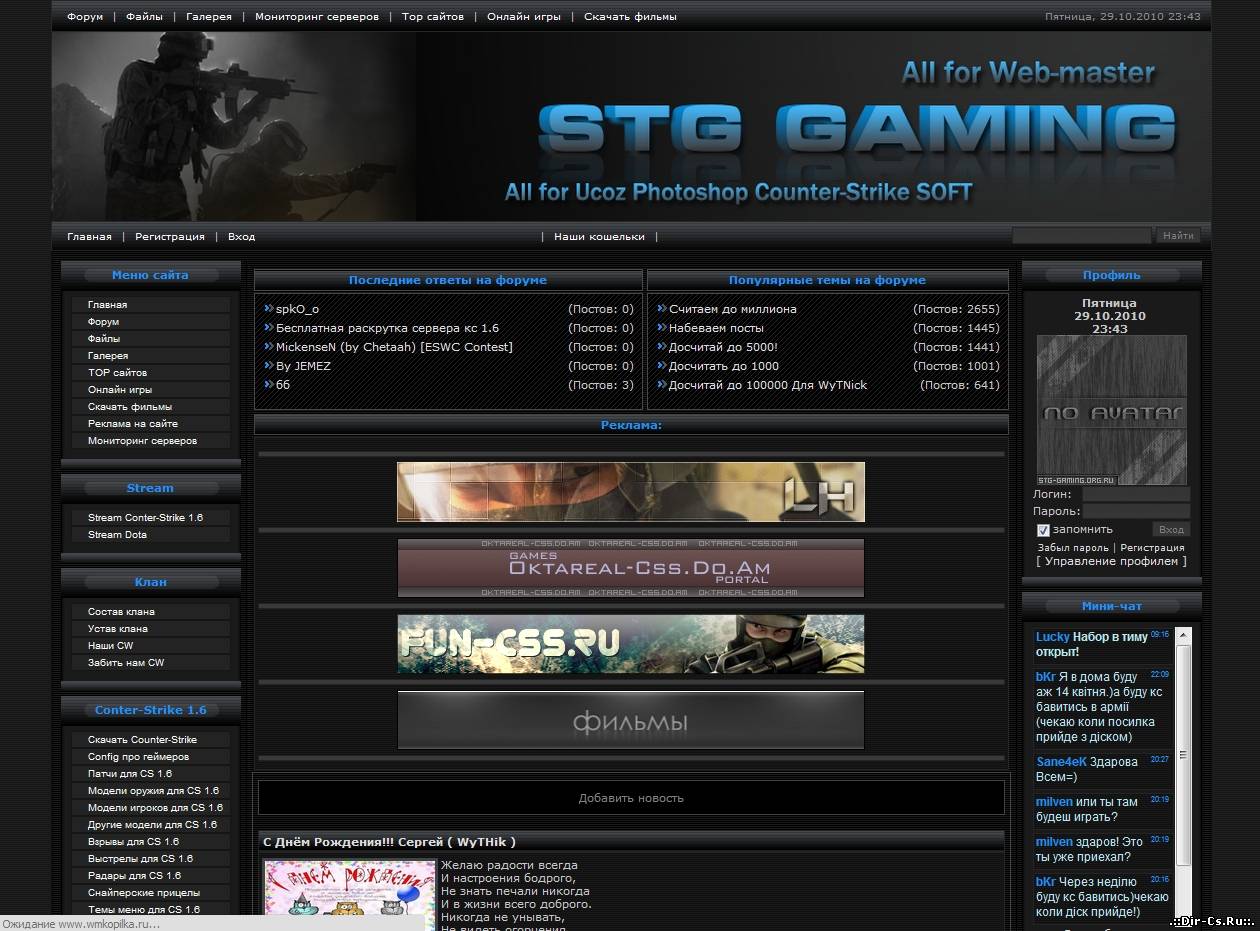Open the FUN-CSS.RU banner

pyautogui.click(x=630, y=644)
